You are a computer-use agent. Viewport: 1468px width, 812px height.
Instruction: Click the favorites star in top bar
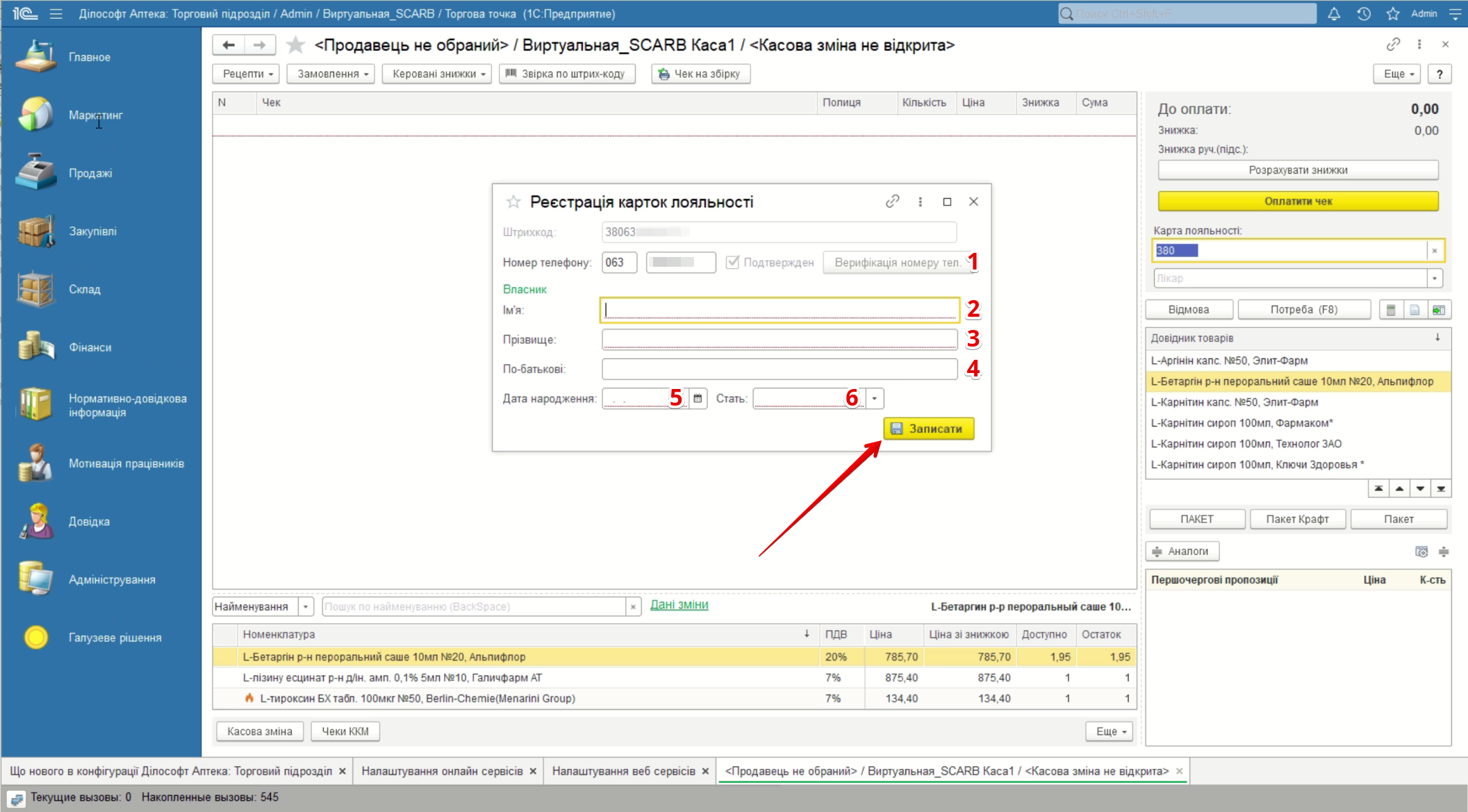point(1392,14)
